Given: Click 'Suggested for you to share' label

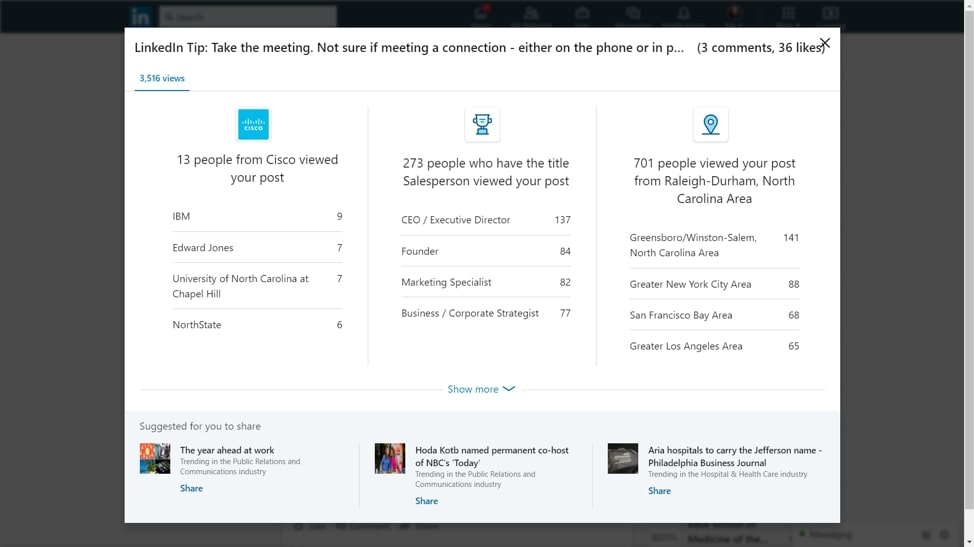Looking at the screenshot, I should pos(200,426).
